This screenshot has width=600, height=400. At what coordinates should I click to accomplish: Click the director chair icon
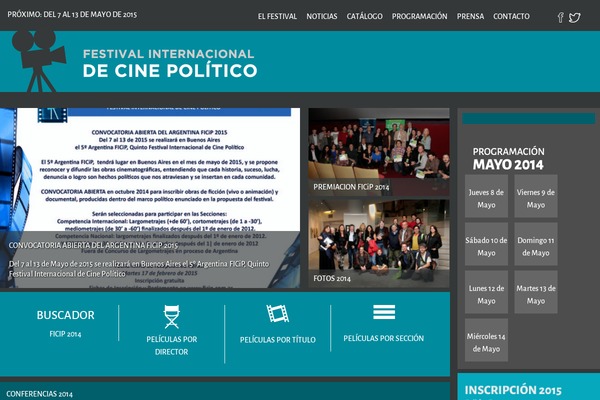click(x=171, y=317)
